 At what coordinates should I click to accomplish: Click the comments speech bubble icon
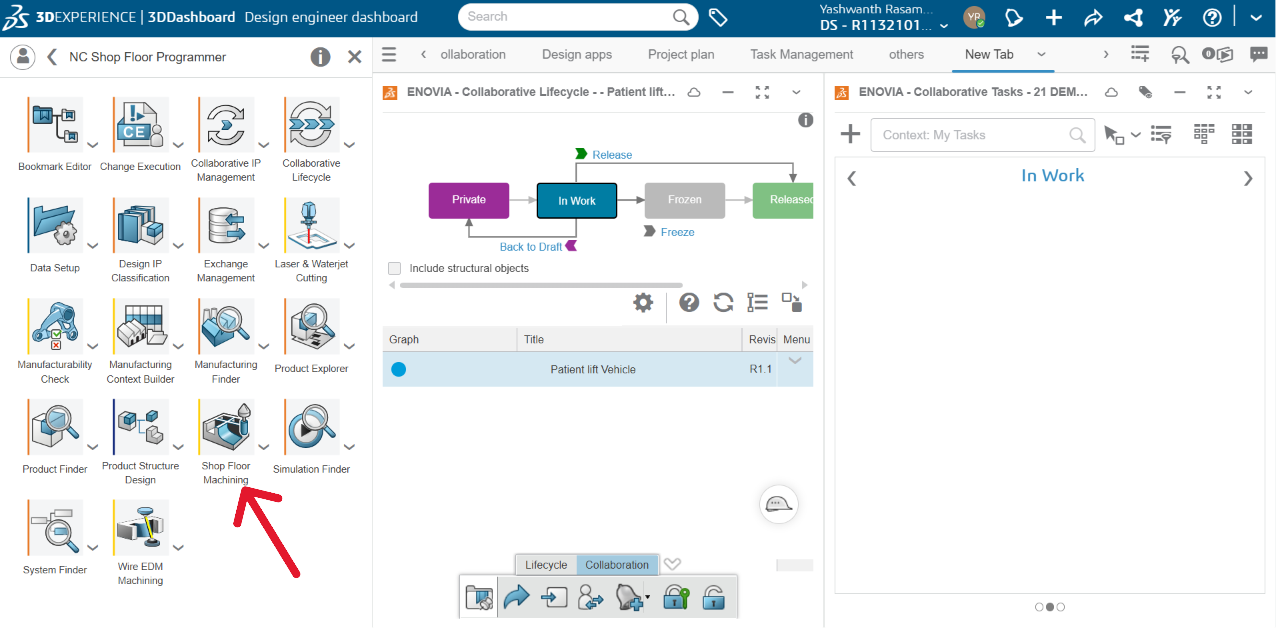(1259, 54)
